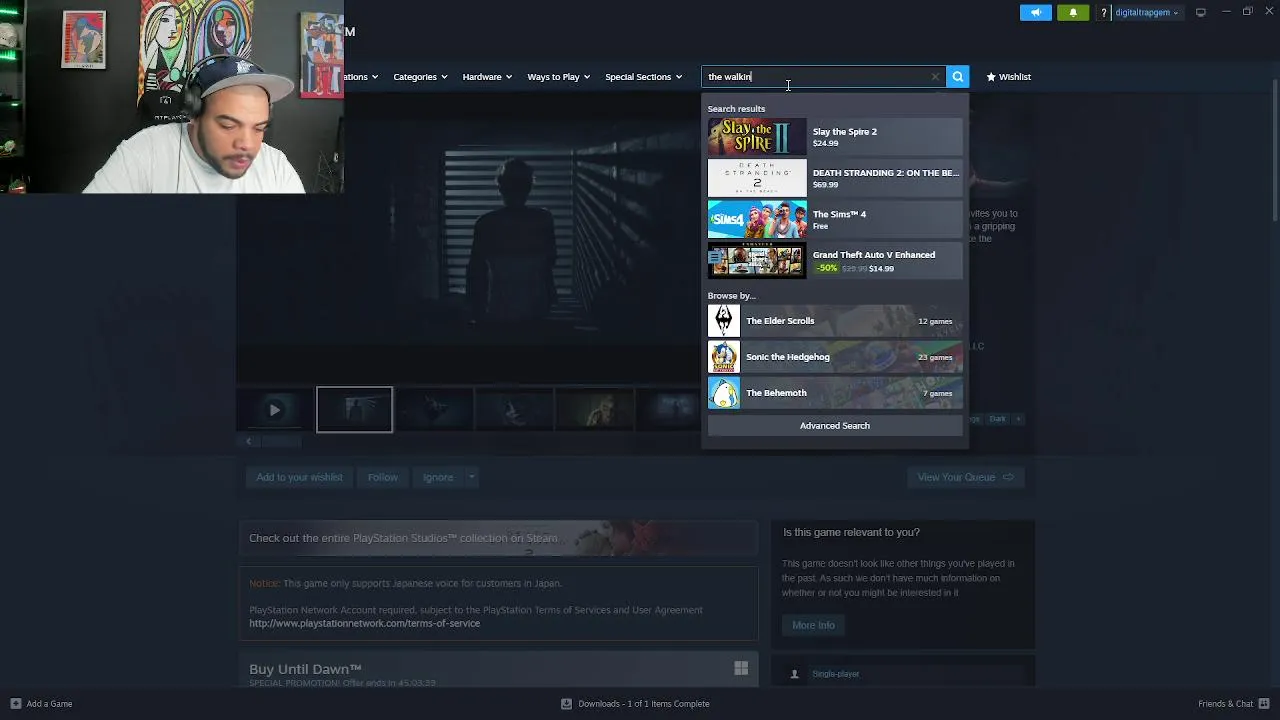Click the Windows logo icon beside Buy Until Dawn

[x=741, y=668]
